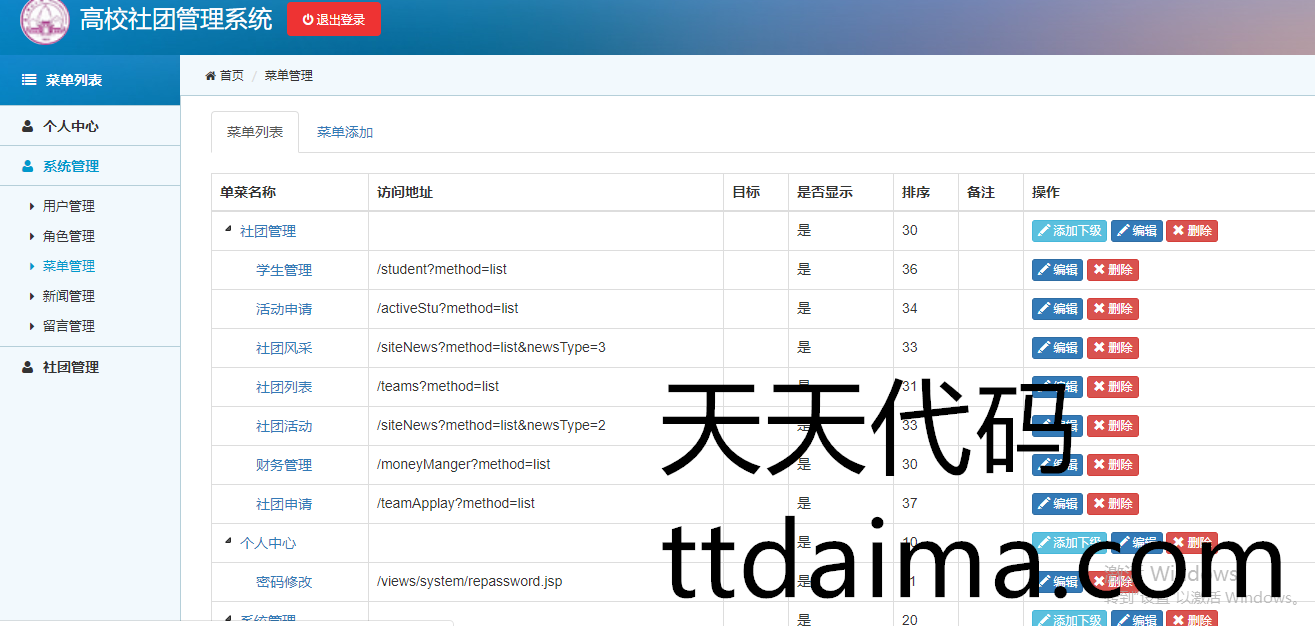Expand 社团管理 section in the sidebar
The height and width of the screenshot is (626, 1315).
(70, 367)
